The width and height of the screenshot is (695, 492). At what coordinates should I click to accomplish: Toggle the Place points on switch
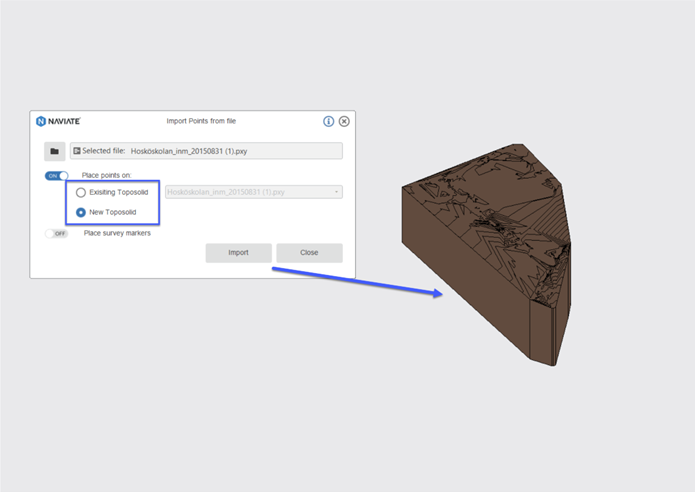click(x=56, y=176)
